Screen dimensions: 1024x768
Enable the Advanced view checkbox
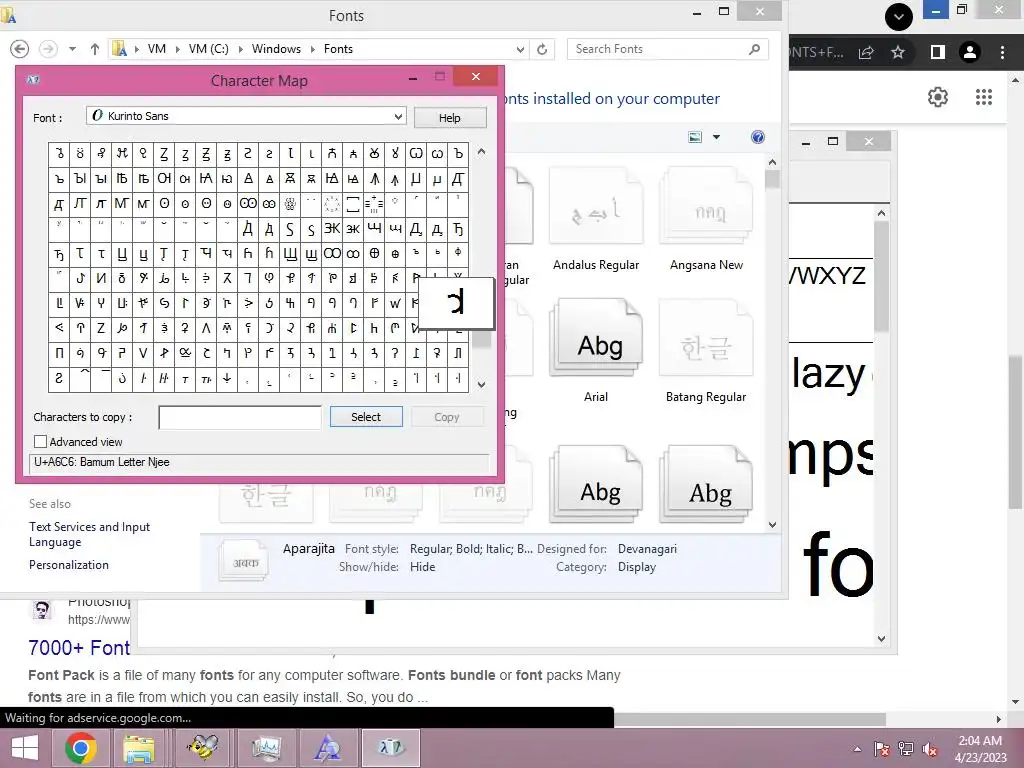click(40, 441)
